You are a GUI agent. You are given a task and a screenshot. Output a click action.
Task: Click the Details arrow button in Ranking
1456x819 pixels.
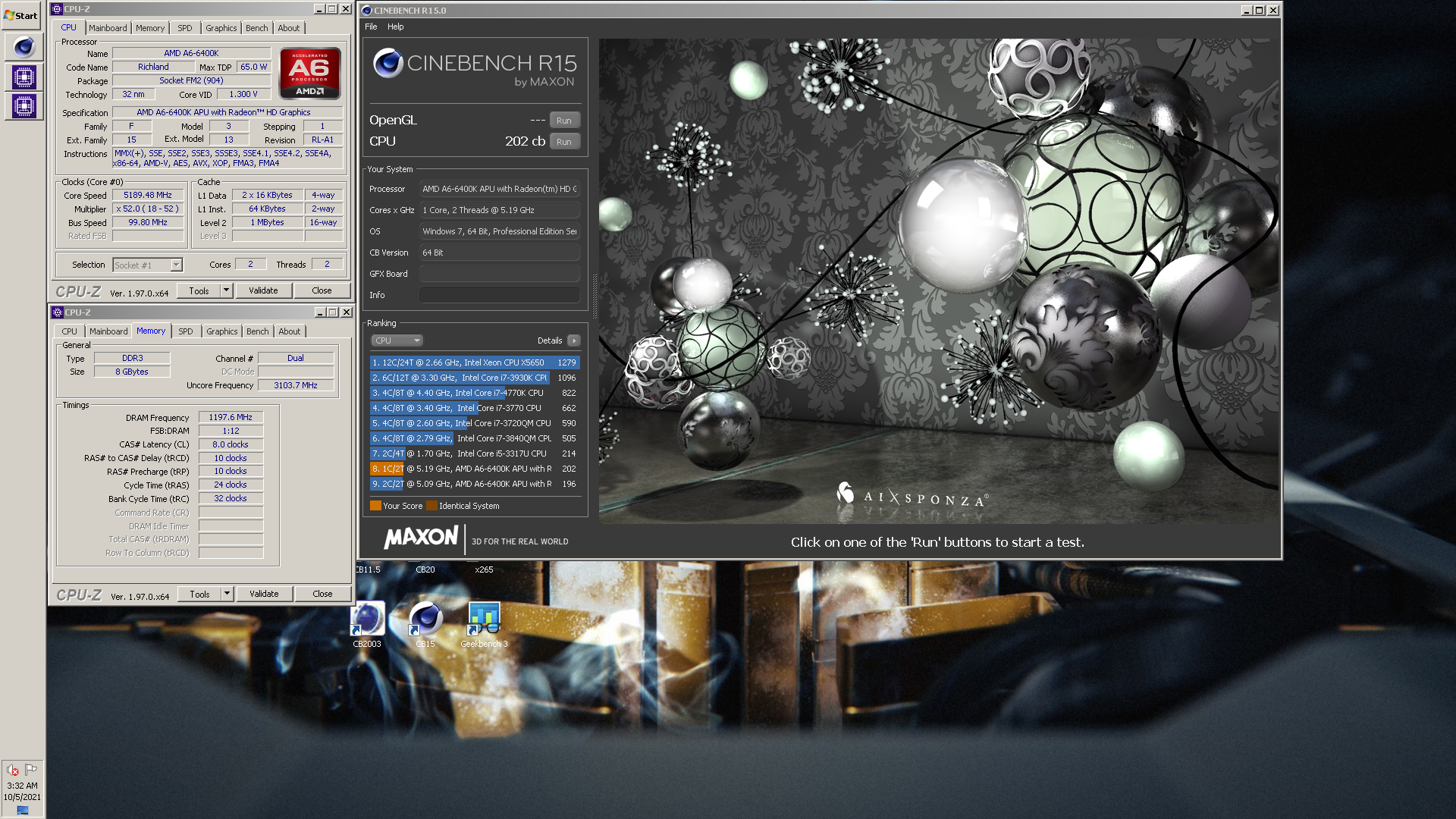574,340
